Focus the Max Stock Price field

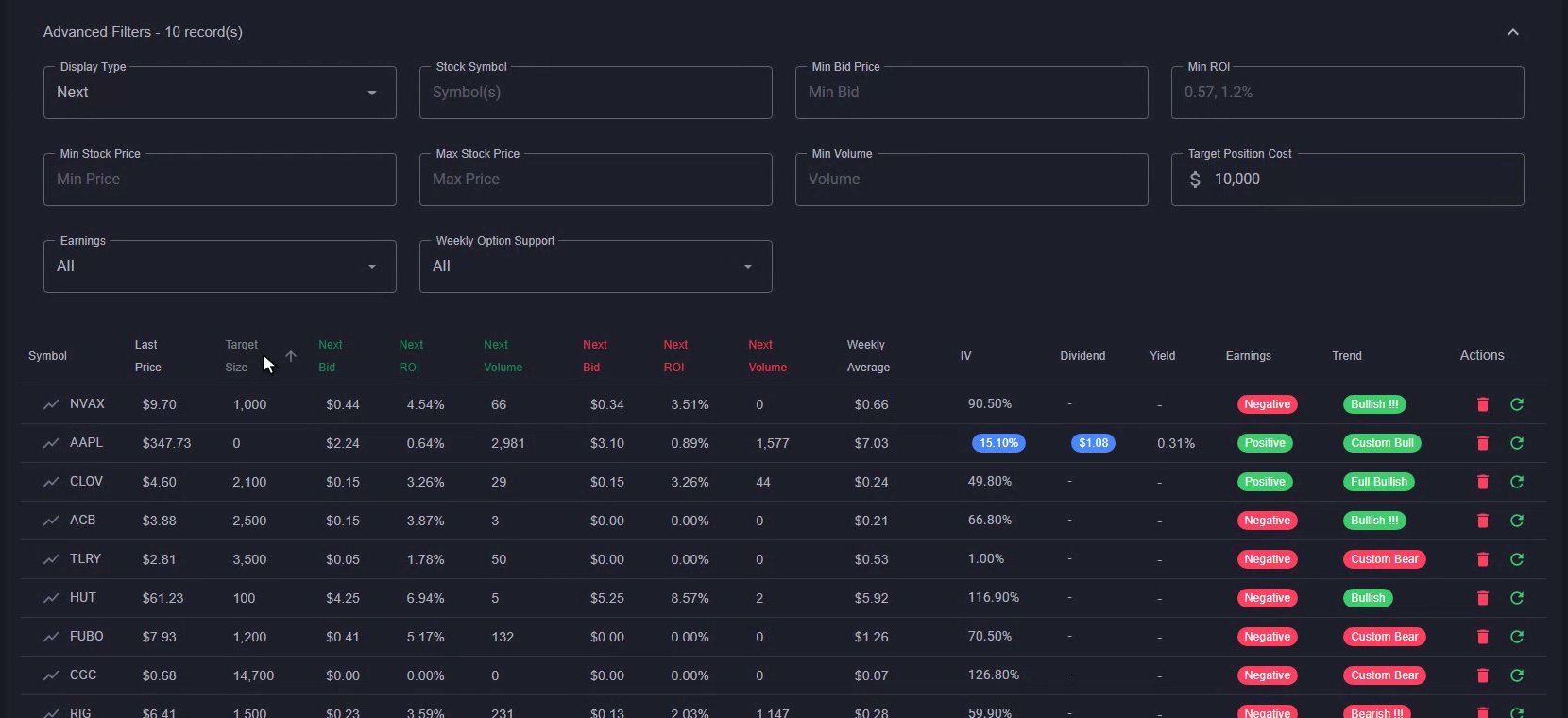click(x=596, y=179)
